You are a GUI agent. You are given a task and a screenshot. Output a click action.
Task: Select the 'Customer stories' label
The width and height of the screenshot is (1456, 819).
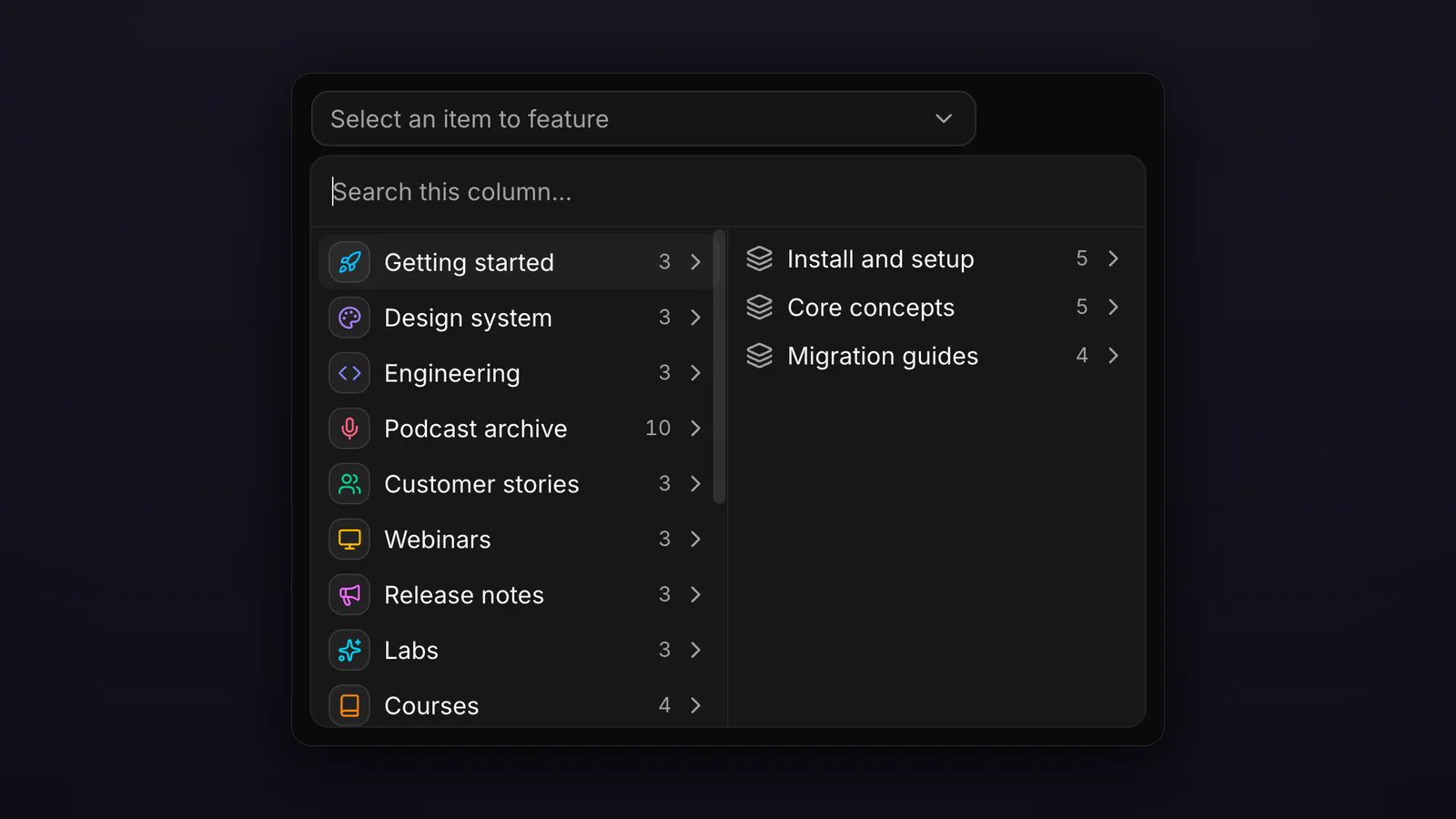(x=481, y=484)
